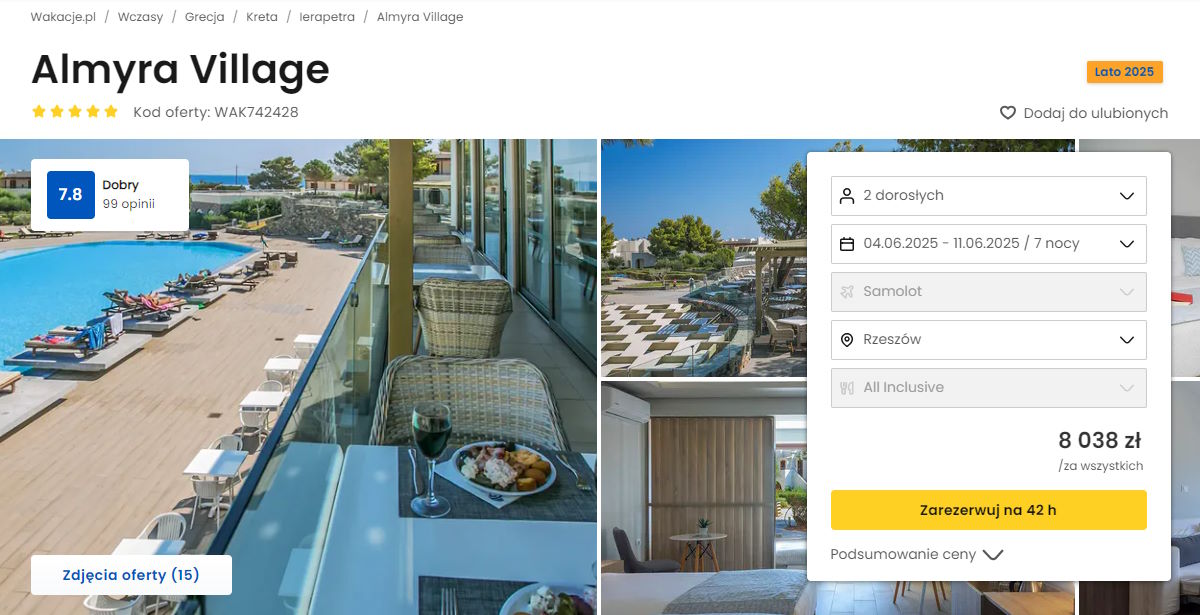Open Grecja breadcrumb link
This screenshot has height=615, width=1200.
click(204, 17)
